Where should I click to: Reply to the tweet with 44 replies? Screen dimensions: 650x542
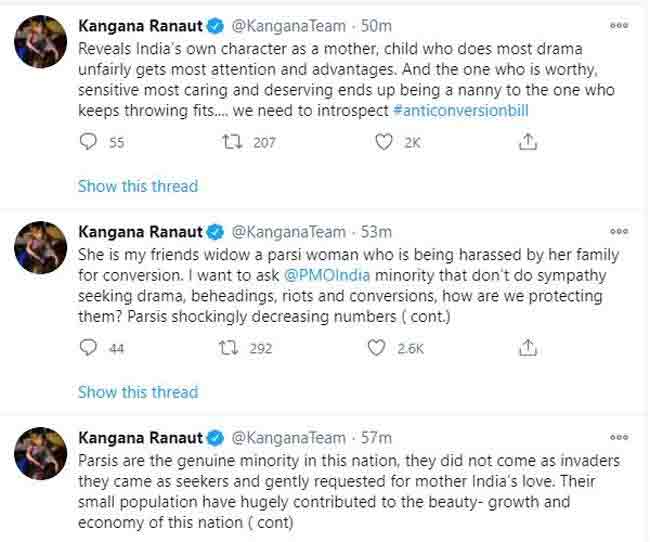(x=89, y=348)
